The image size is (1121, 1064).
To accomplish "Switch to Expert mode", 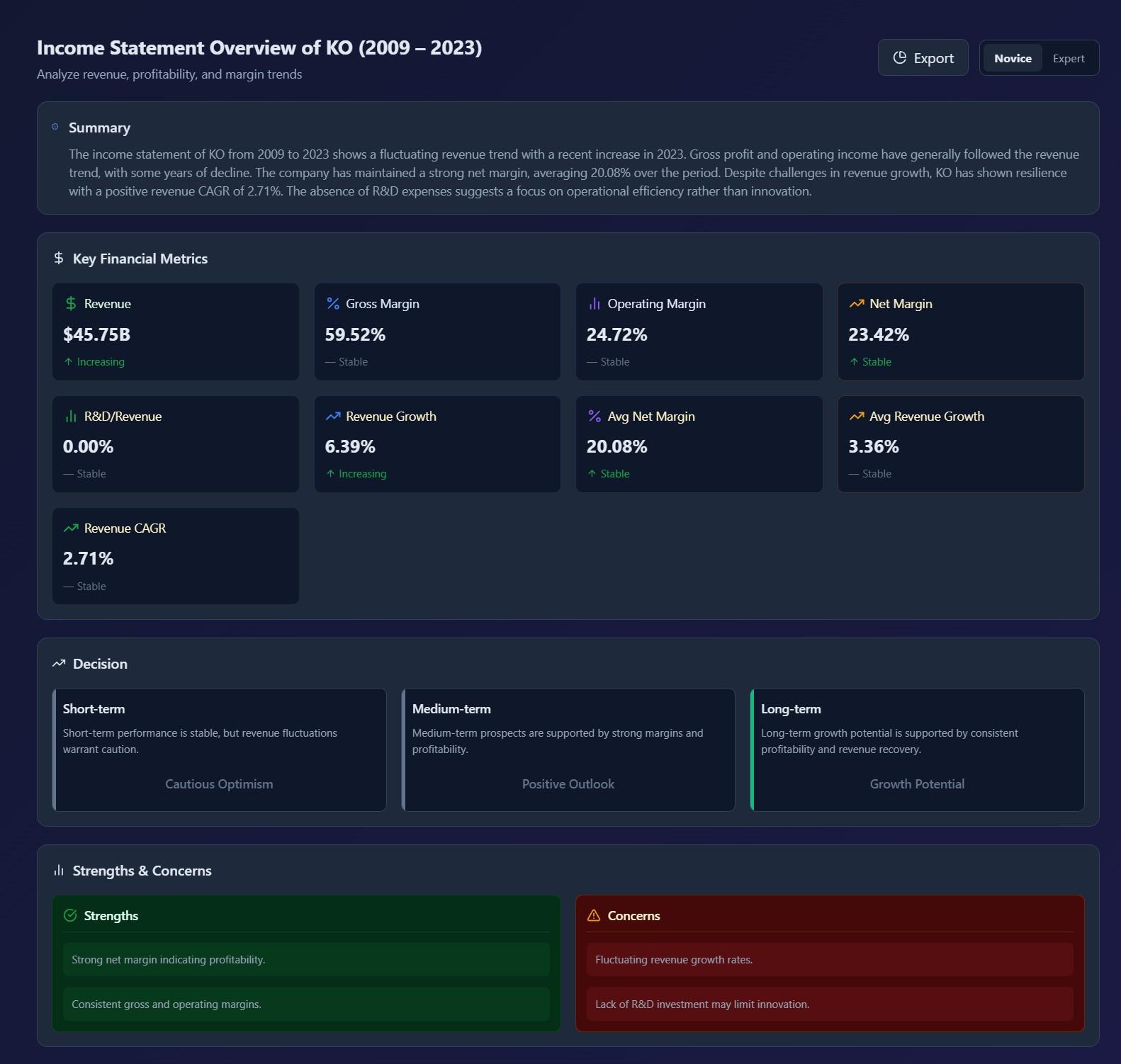I will point(1069,58).
